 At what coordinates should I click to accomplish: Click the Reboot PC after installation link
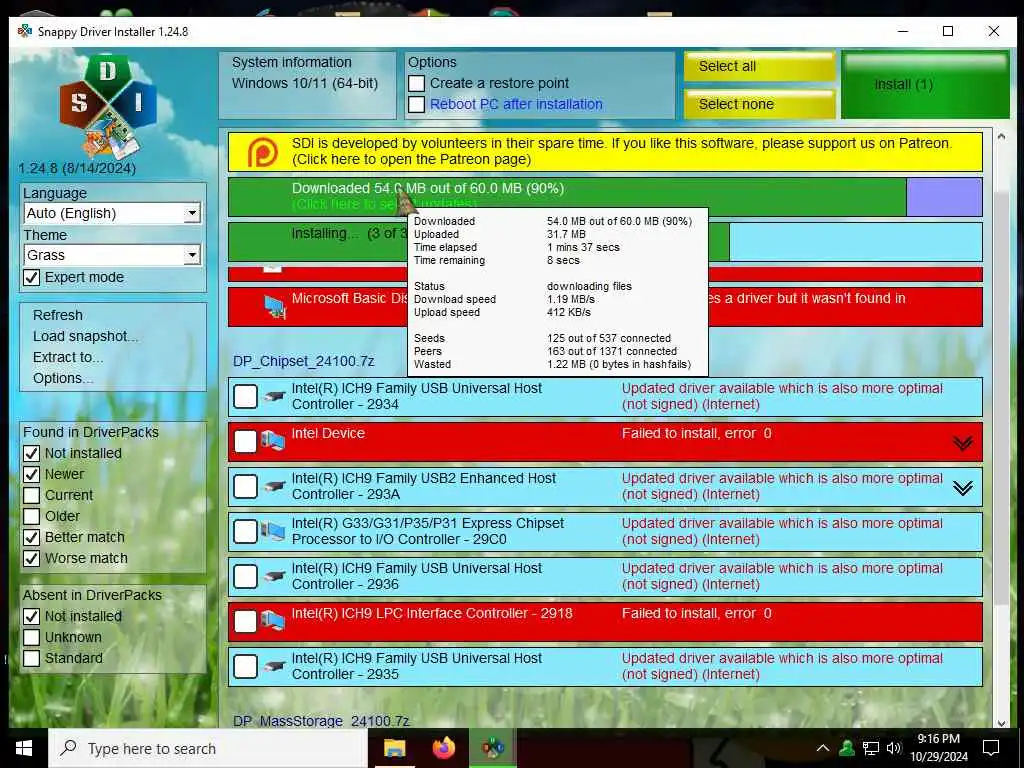(x=516, y=104)
